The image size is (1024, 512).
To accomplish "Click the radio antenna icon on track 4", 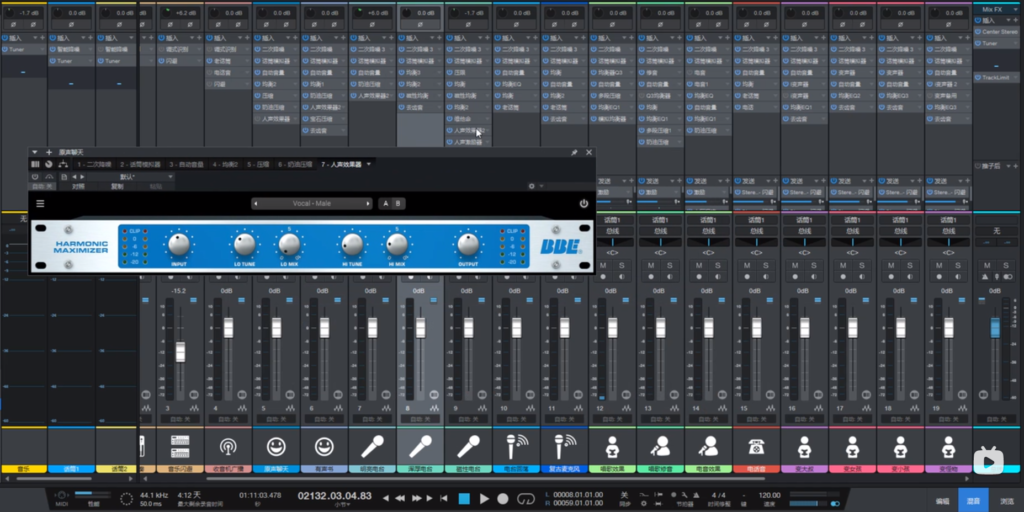I will coord(228,446).
